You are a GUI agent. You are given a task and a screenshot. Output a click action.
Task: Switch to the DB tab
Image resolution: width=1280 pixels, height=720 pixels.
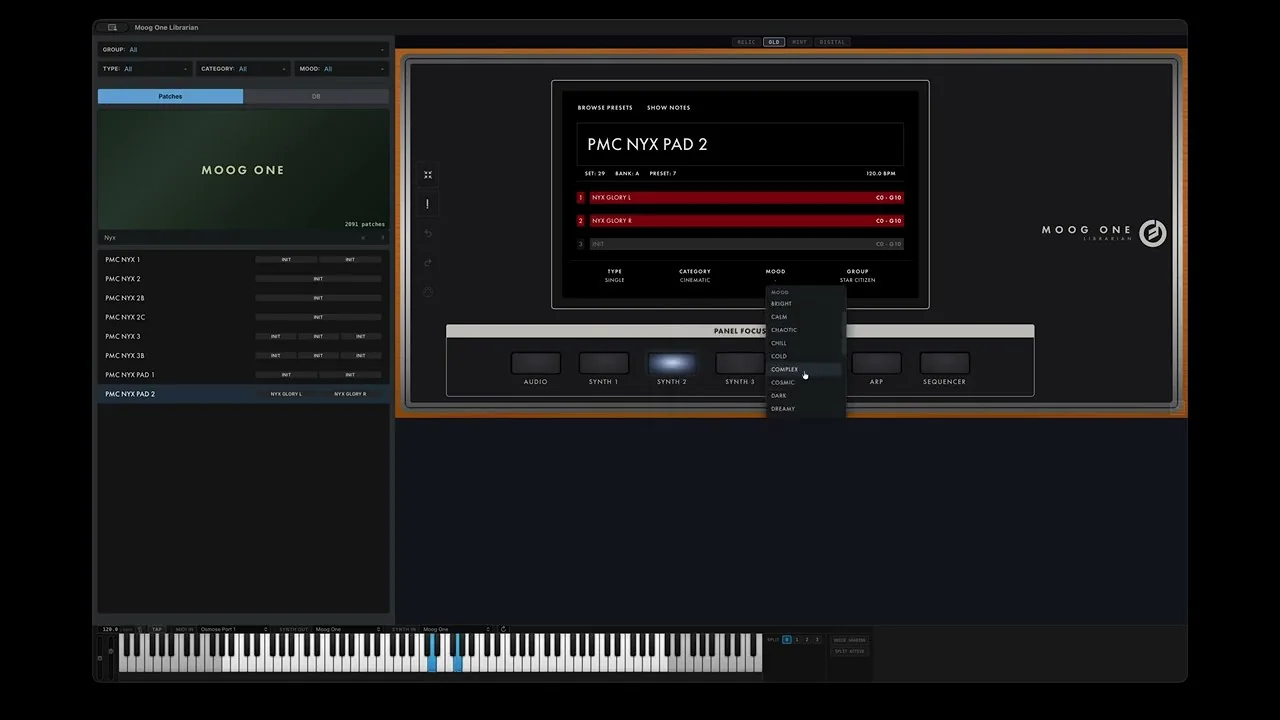tap(316, 96)
